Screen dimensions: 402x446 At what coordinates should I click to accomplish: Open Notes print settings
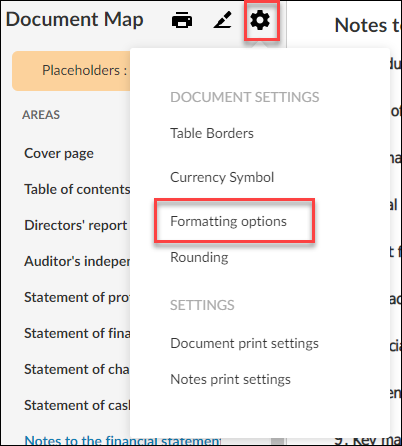coord(230,379)
